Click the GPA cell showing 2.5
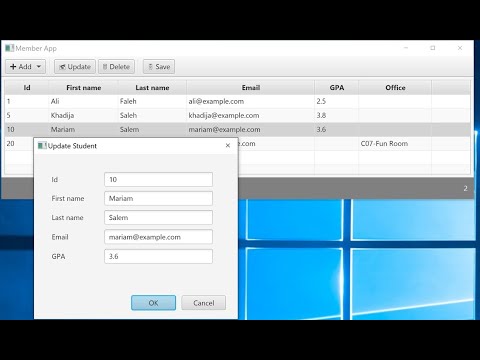 336,101
